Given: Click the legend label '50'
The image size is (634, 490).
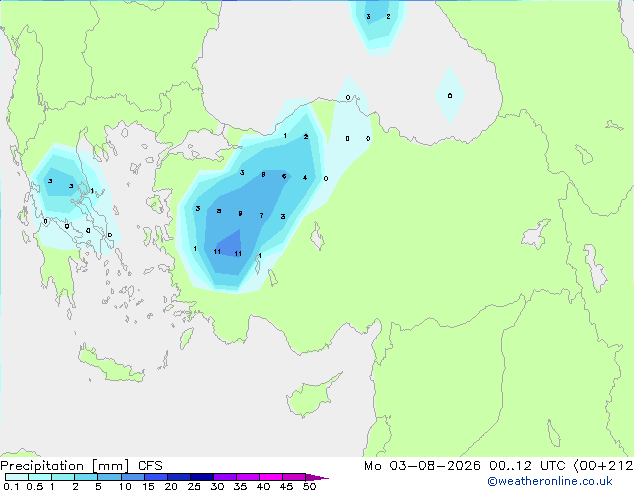Looking at the screenshot, I should [x=309, y=486].
